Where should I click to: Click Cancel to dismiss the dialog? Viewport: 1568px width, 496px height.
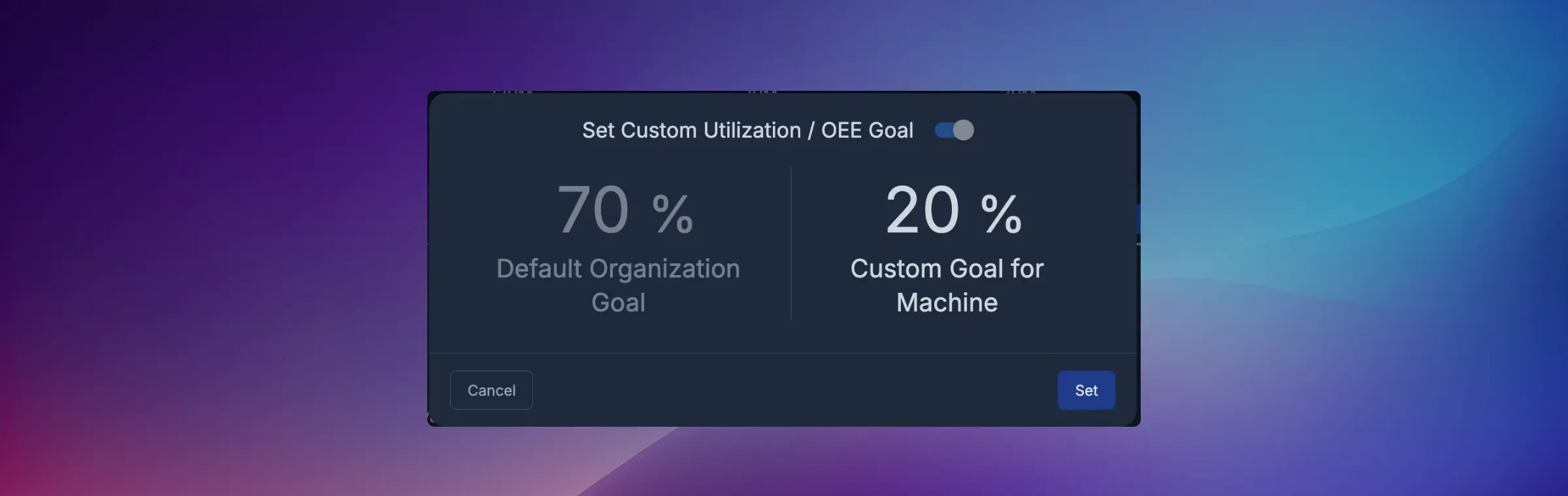[491, 390]
